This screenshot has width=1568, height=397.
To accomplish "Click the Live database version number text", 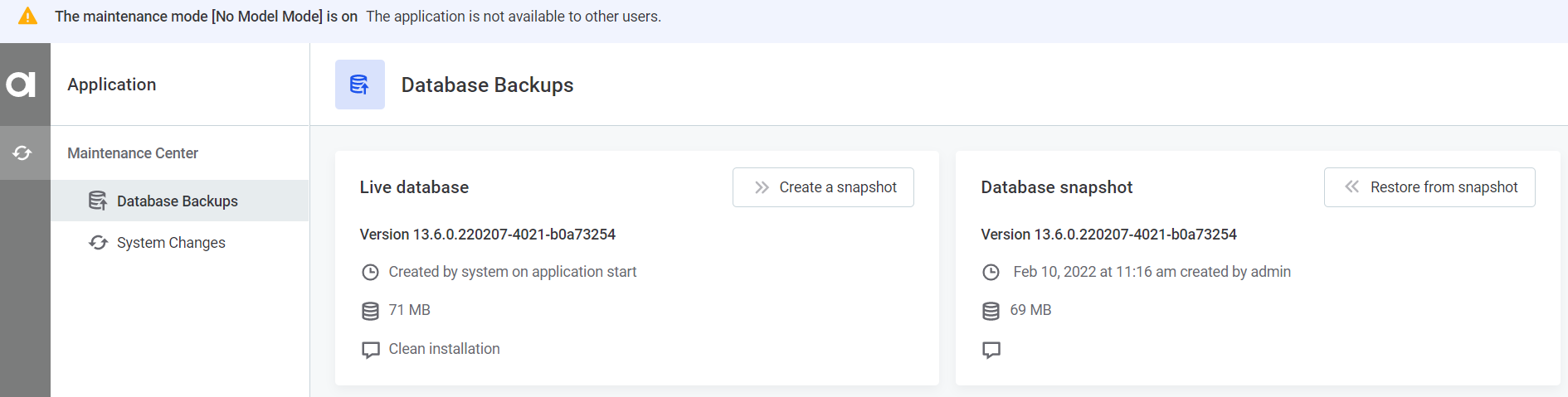I will (x=487, y=235).
